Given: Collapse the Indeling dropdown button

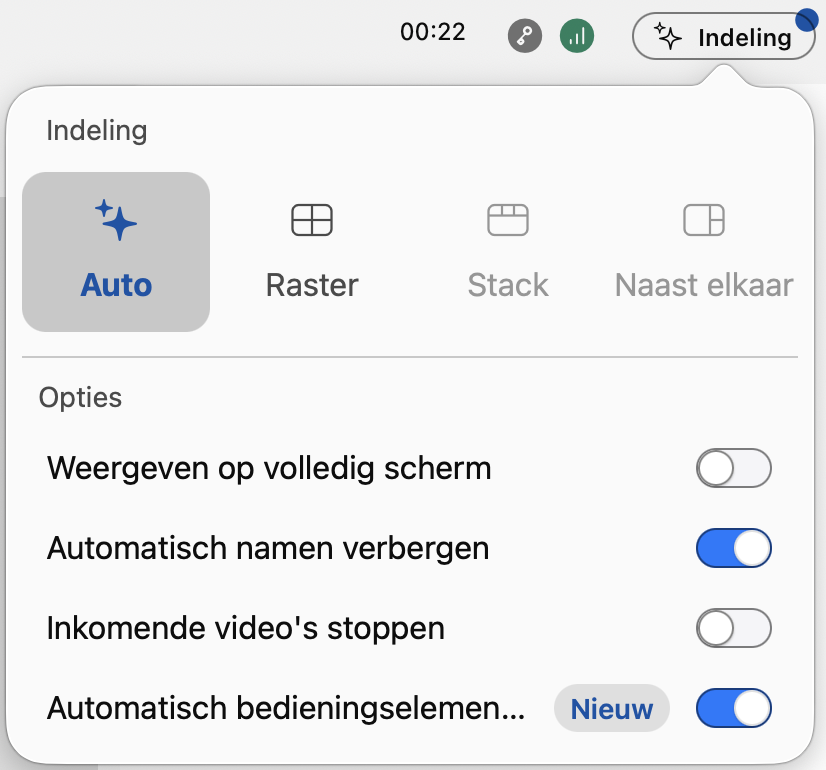Looking at the screenshot, I should tap(724, 36).
